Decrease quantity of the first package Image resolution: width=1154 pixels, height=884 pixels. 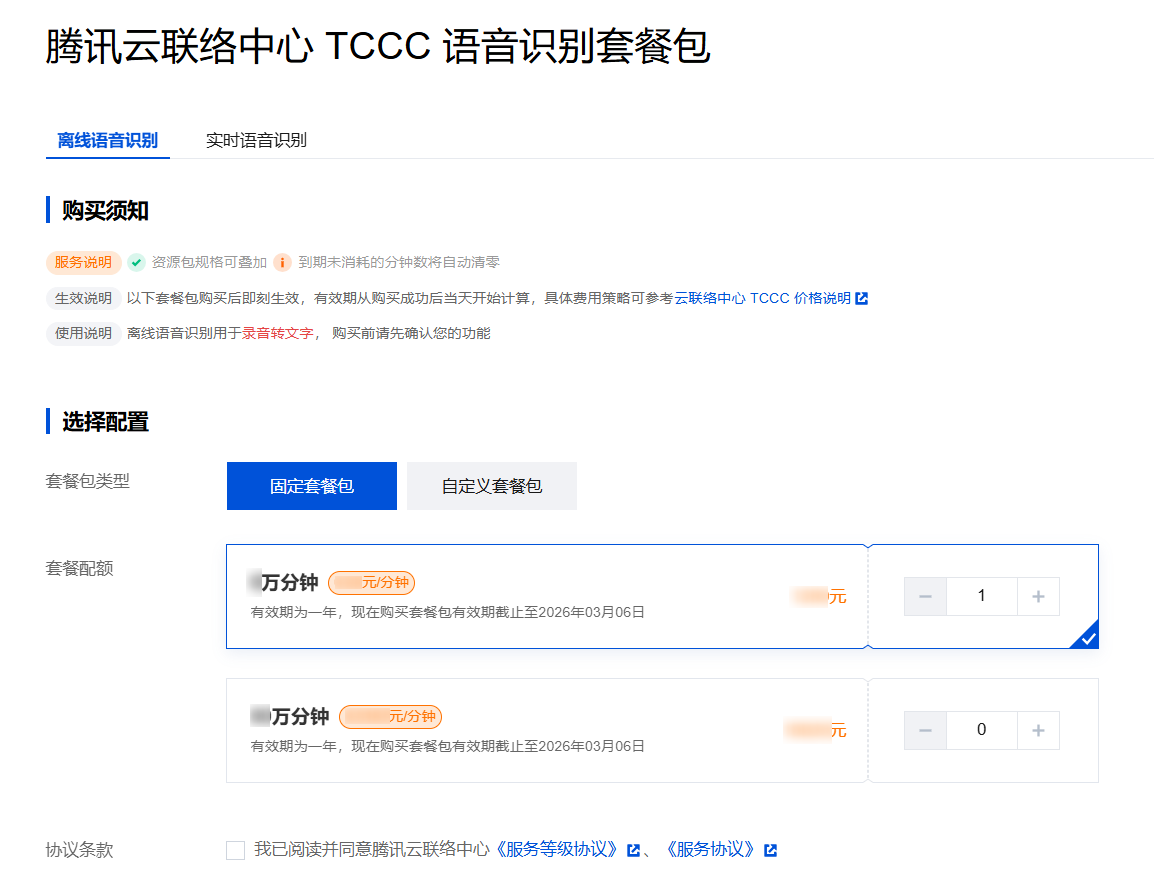(926, 596)
